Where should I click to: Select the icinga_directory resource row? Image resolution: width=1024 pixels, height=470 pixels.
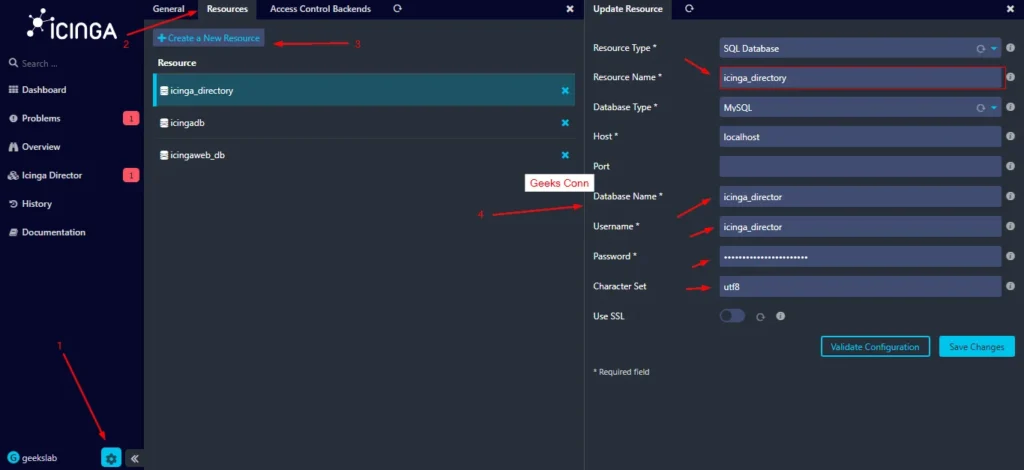(x=364, y=90)
